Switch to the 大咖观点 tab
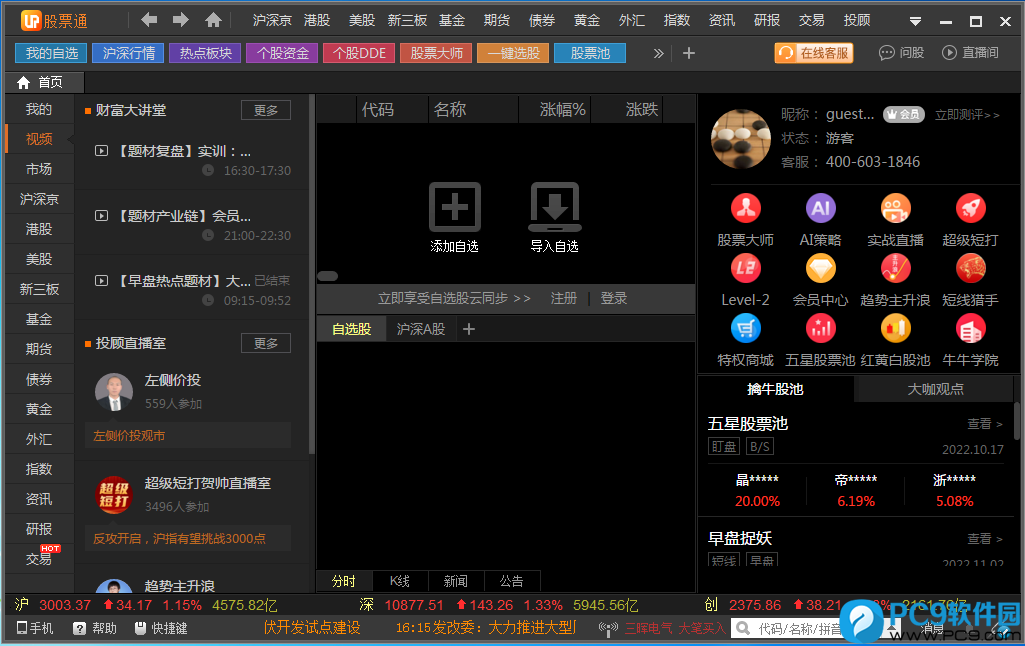The width and height of the screenshot is (1025, 646). point(935,390)
